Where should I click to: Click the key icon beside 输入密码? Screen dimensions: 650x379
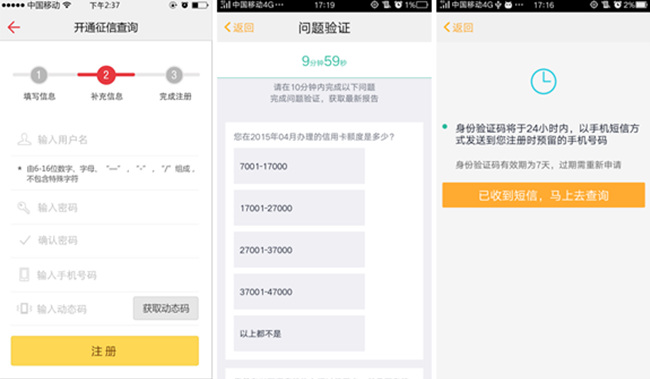click(x=24, y=207)
